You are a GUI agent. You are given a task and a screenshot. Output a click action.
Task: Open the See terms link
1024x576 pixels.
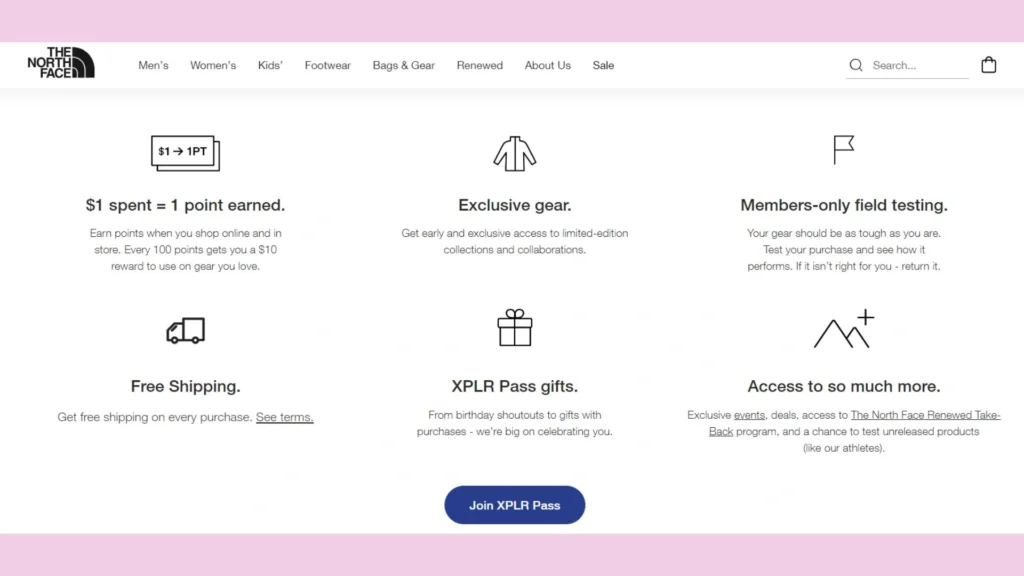[285, 417]
